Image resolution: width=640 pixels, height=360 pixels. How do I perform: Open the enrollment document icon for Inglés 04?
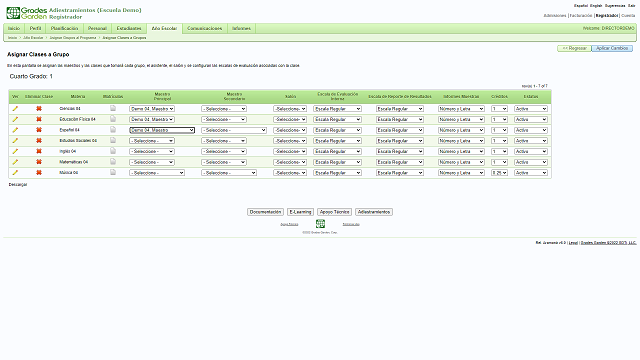pos(113,151)
